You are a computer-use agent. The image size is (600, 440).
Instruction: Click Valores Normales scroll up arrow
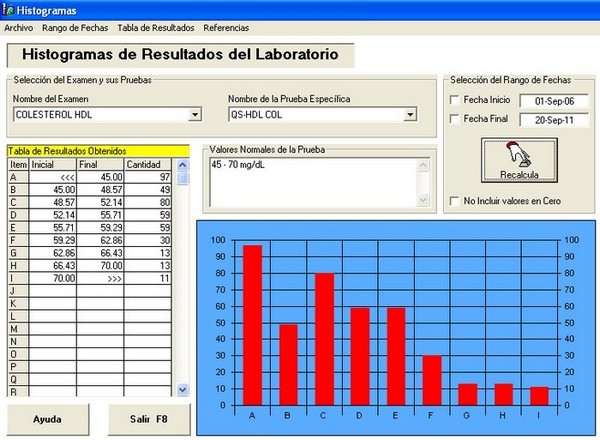click(x=423, y=165)
